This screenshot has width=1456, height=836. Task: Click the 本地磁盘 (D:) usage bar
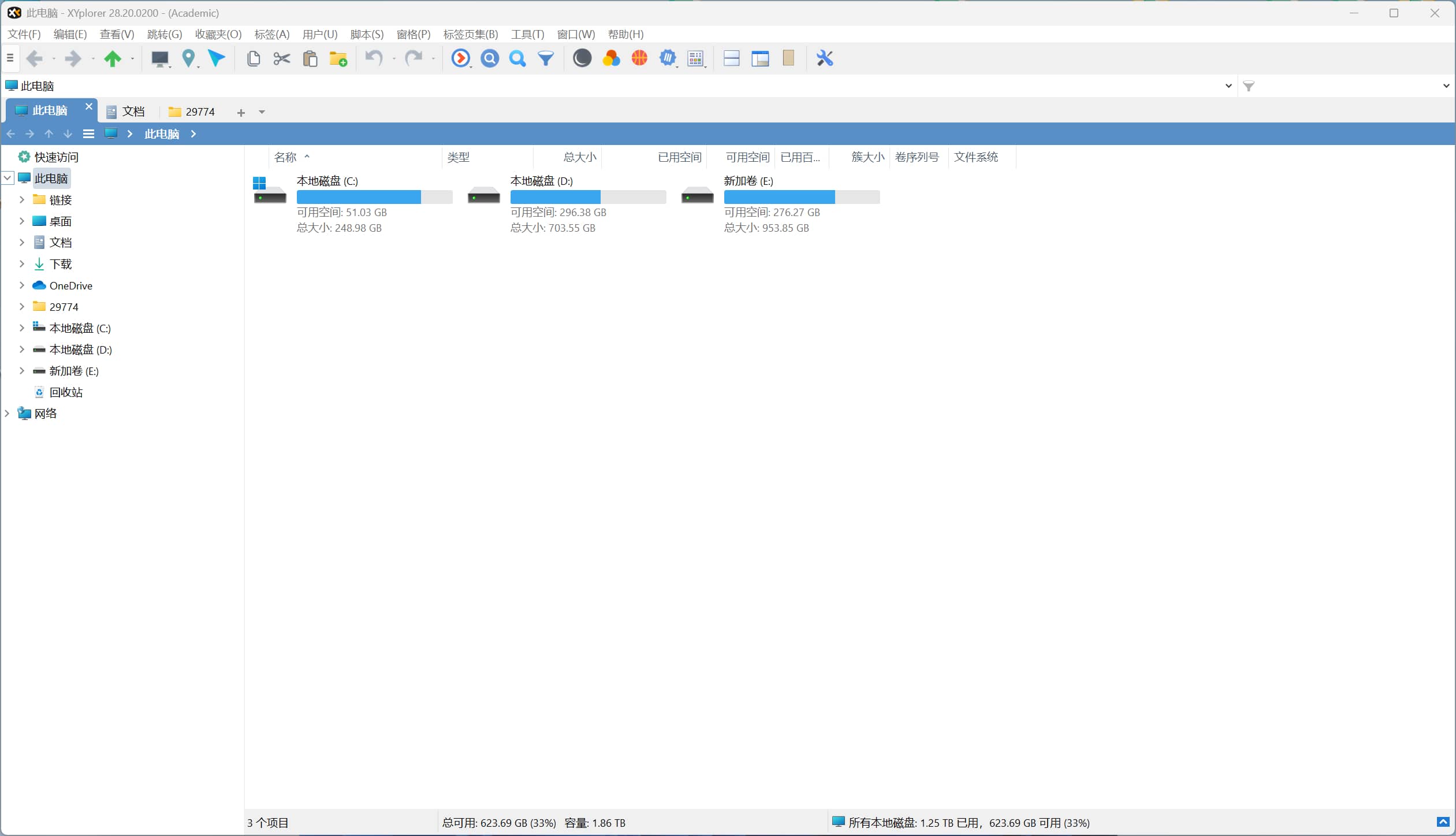(x=588, y=197)
